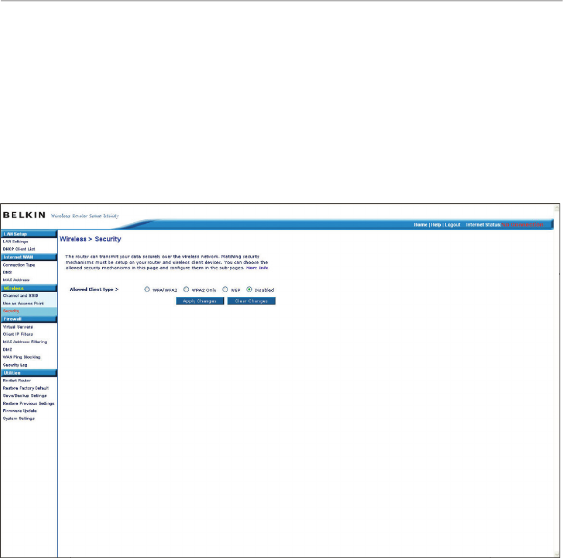Open Channel and SSID settings
Viewport: 563px width, 558px height.
click(20, 296)
